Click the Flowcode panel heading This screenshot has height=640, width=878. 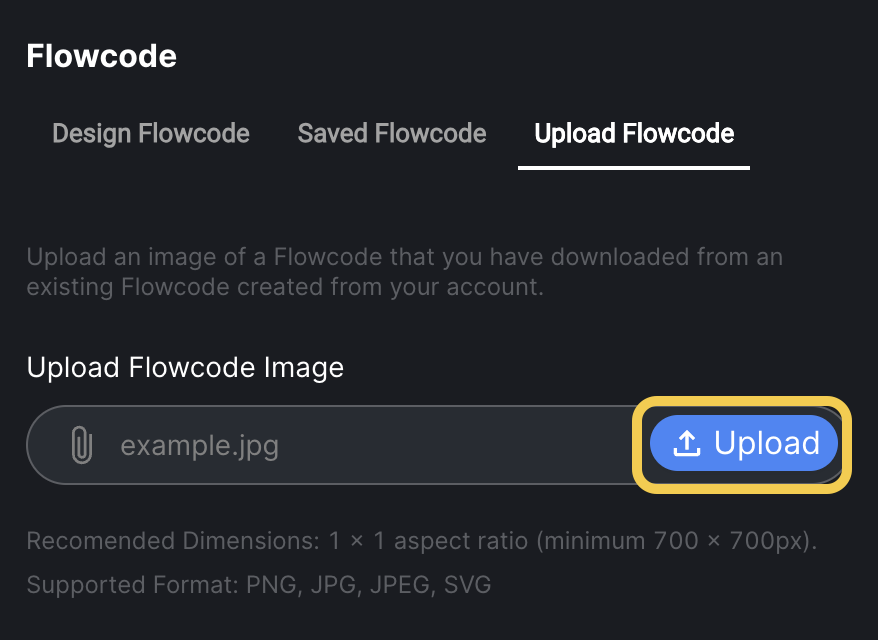click(x=101, y=56)
